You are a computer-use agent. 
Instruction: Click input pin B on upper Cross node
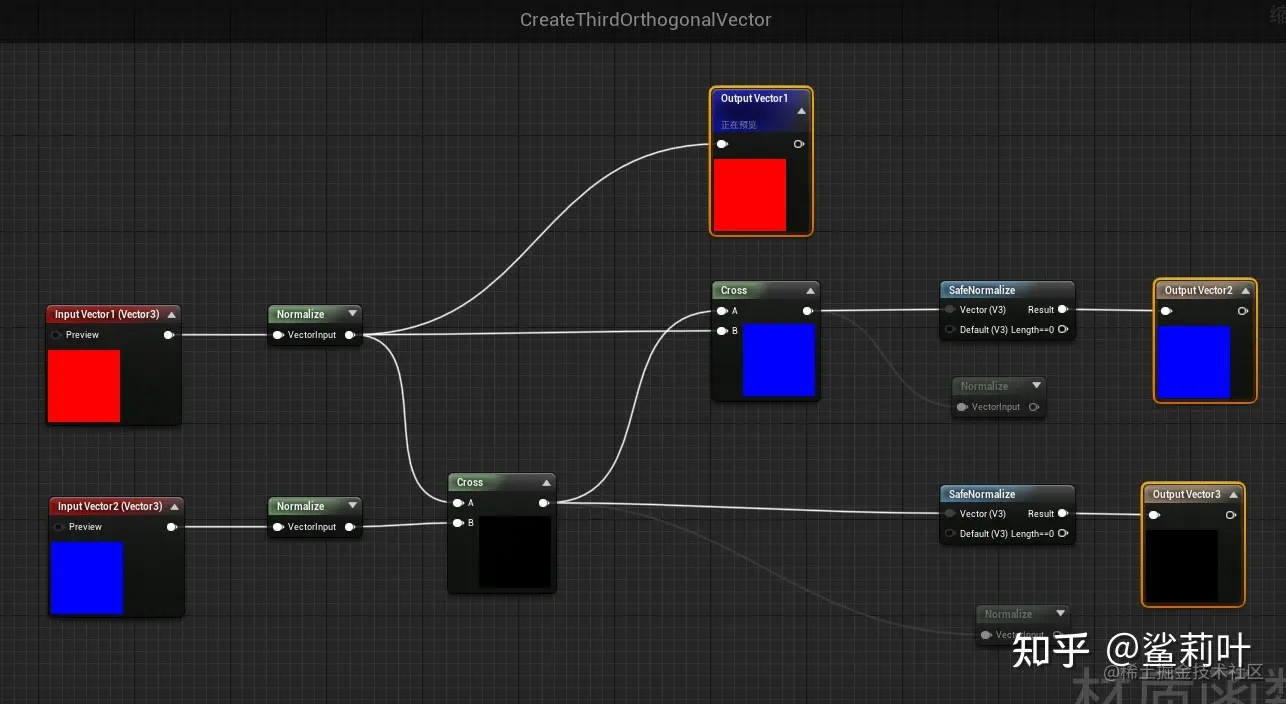click(722, 330)
